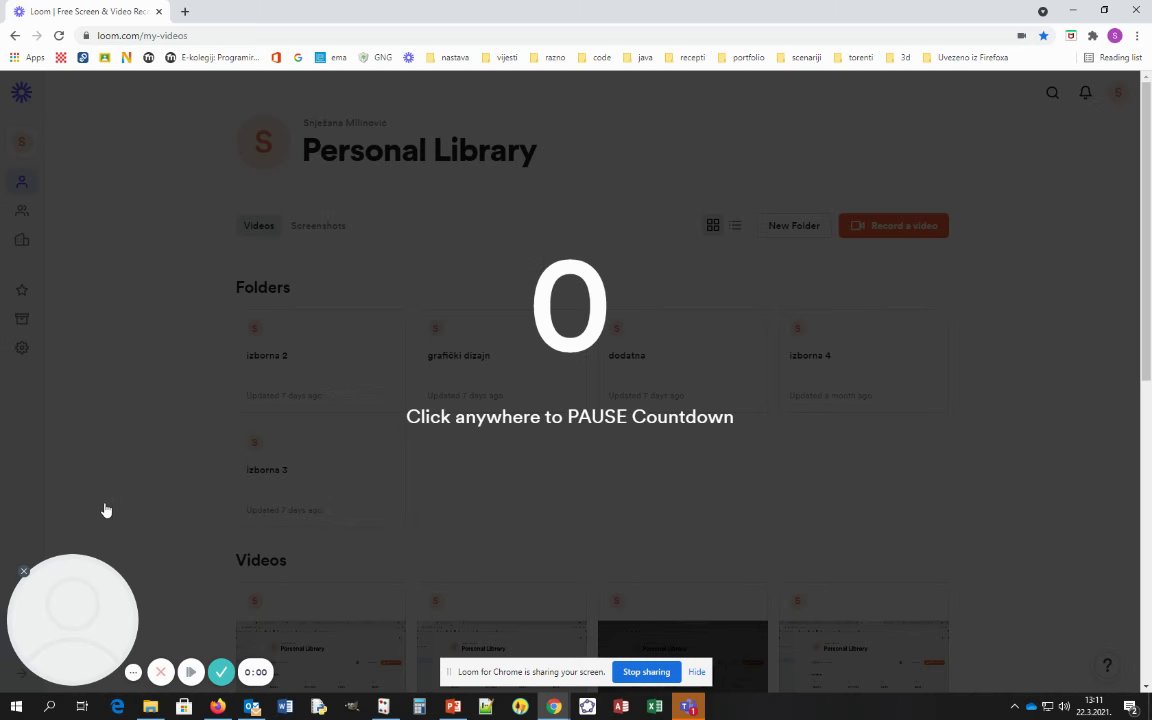Image resolution: width=1152 pixels, height=720 pixels.
Task: Switch to grid view layout
Action: [x=713, y=226]
